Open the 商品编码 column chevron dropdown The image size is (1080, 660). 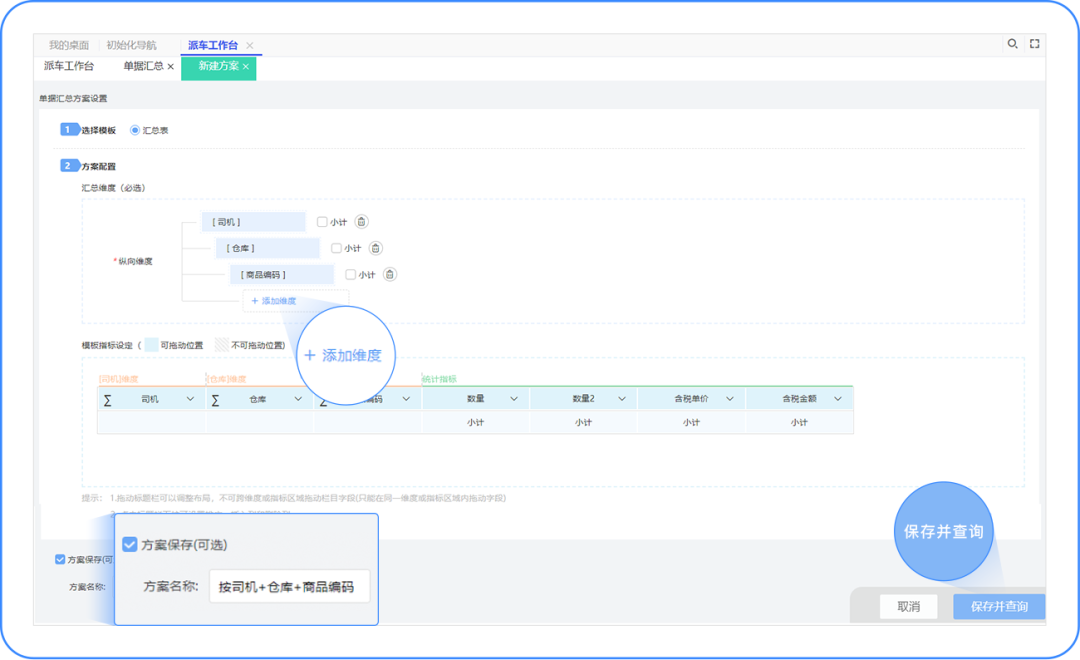tap(406, 399)
